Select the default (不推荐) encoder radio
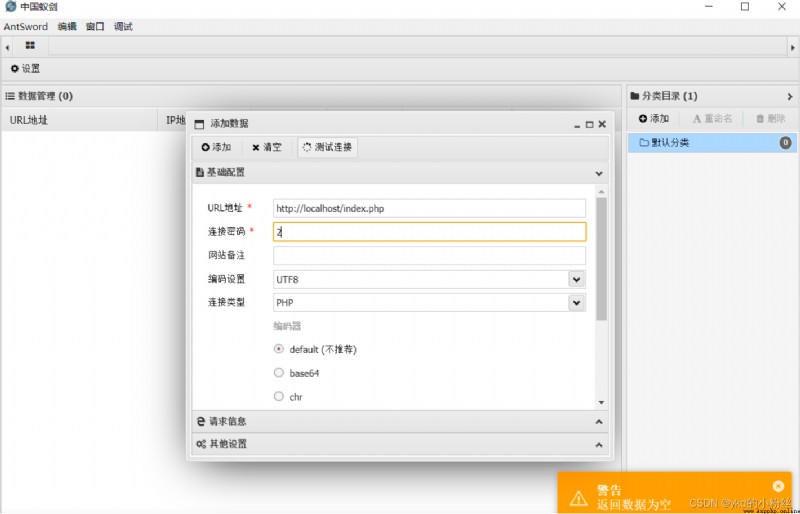Screen dimensions: 800x514 click(x=279, y=349)
